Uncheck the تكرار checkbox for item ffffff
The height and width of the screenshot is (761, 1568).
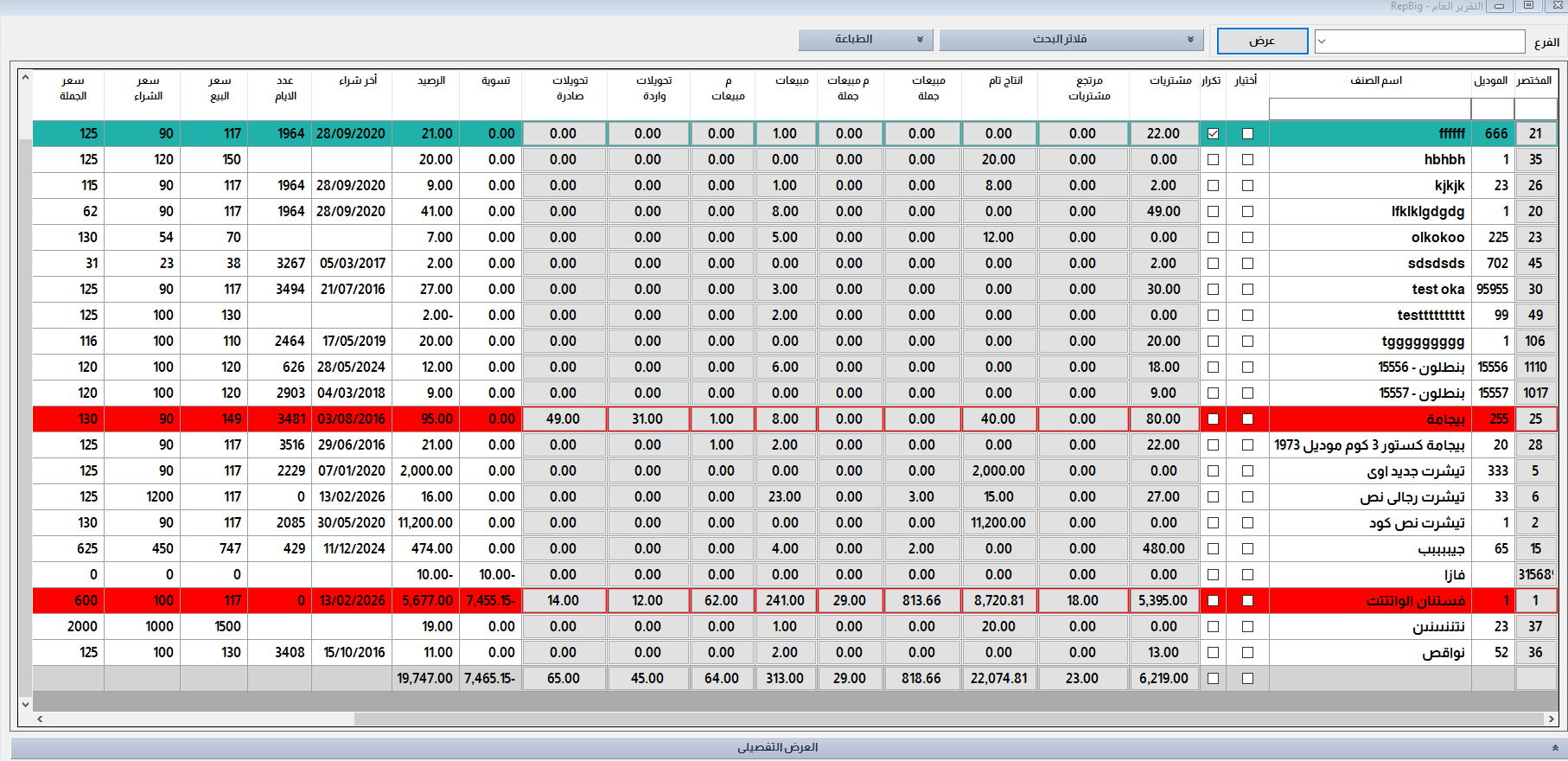(1213, 133)
